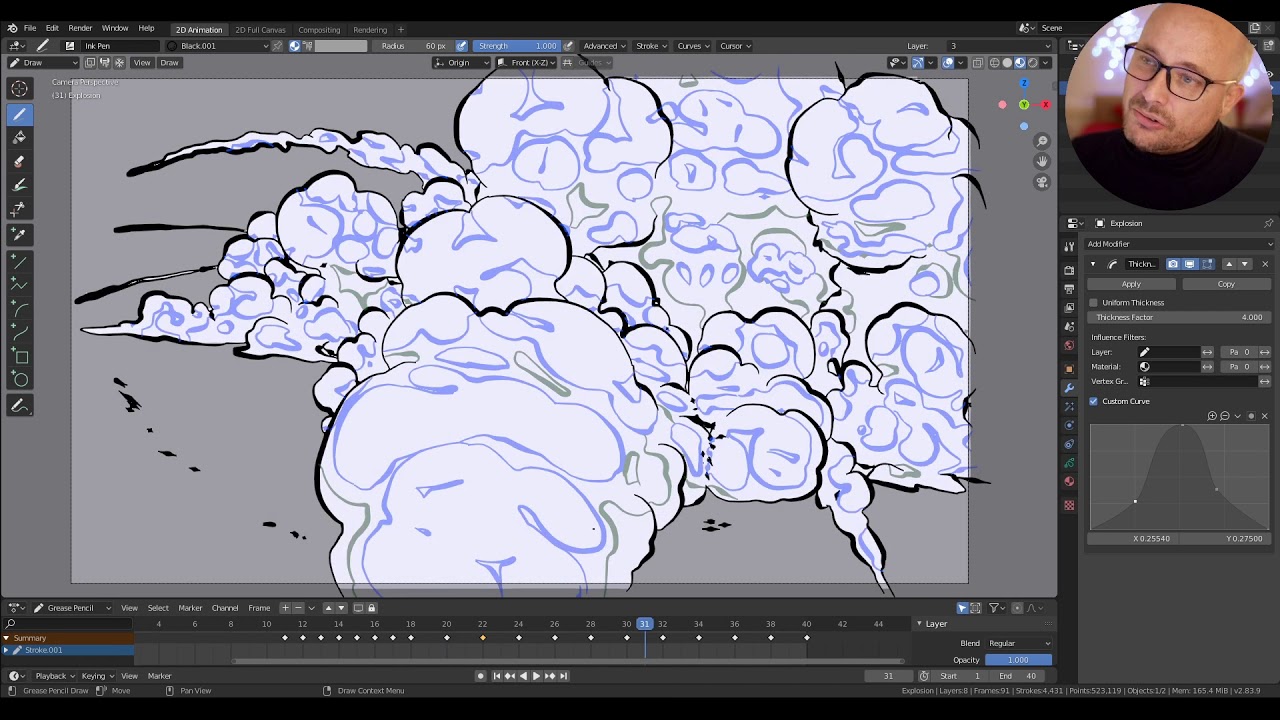Select the Tint tool
The height and width of the screenshot is (720, 1280).
pos(19,185)
